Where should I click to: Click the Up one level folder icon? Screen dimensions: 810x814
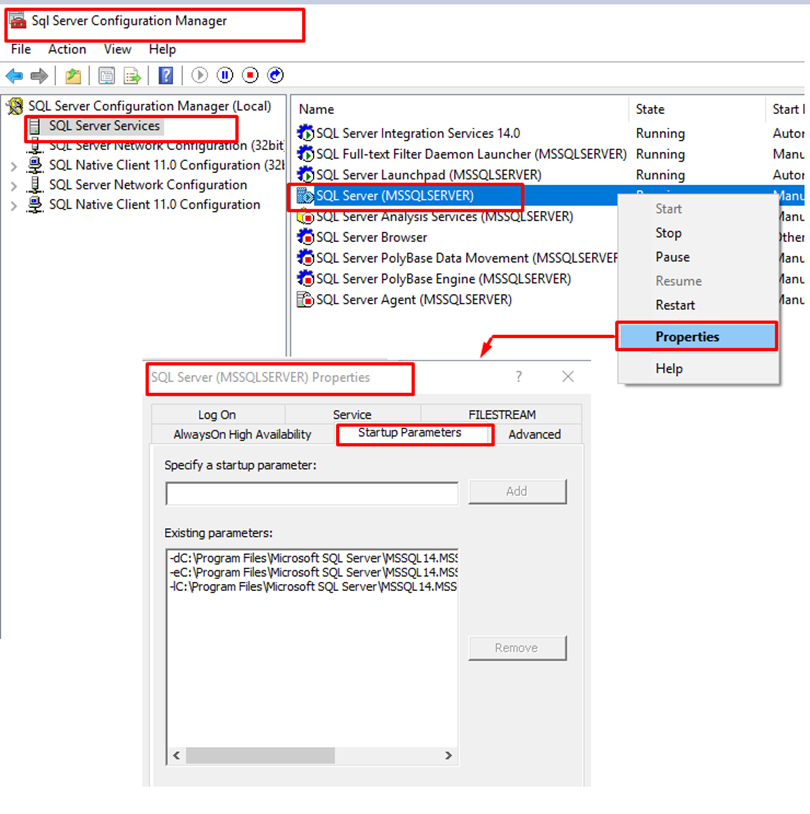[x=73, y=76]
